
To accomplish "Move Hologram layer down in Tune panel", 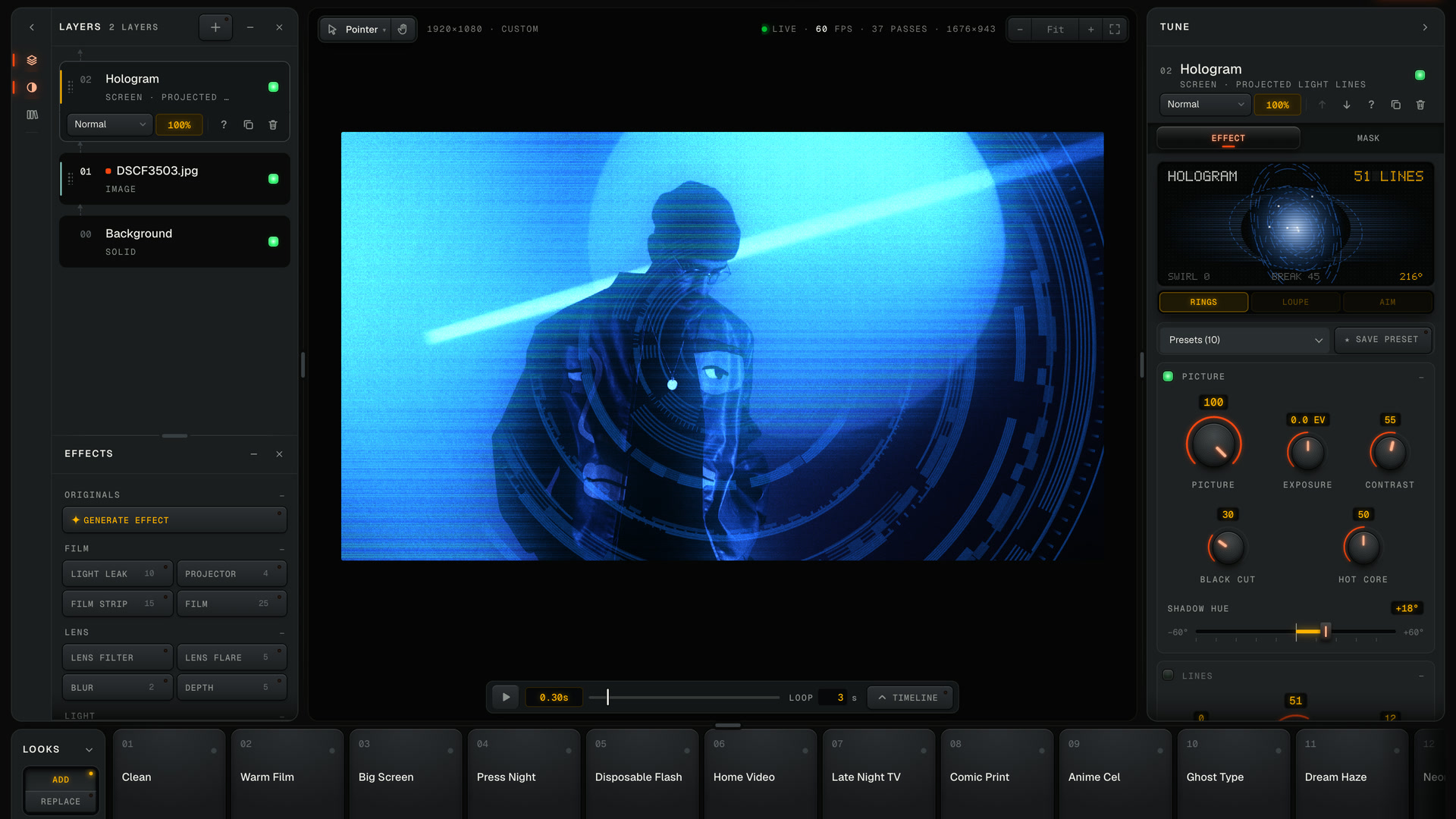I will tap(1347, 105).
